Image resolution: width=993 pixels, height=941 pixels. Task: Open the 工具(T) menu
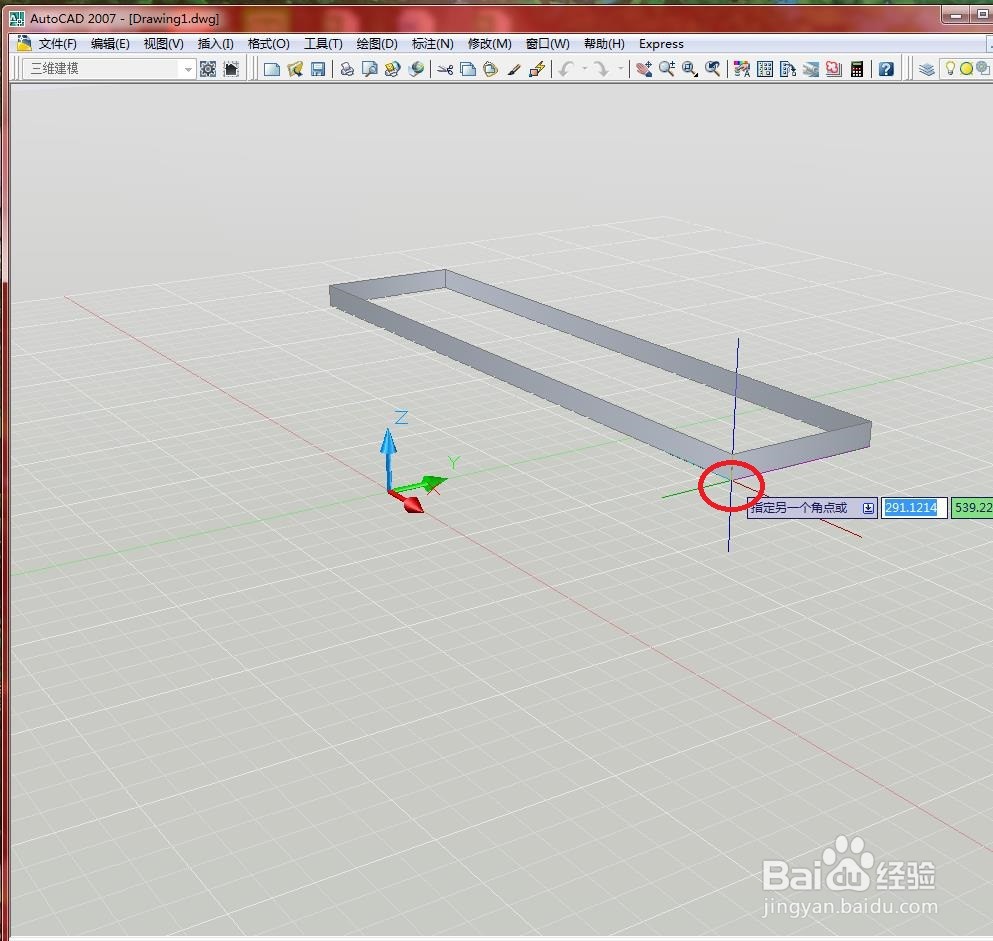(323, 44)
